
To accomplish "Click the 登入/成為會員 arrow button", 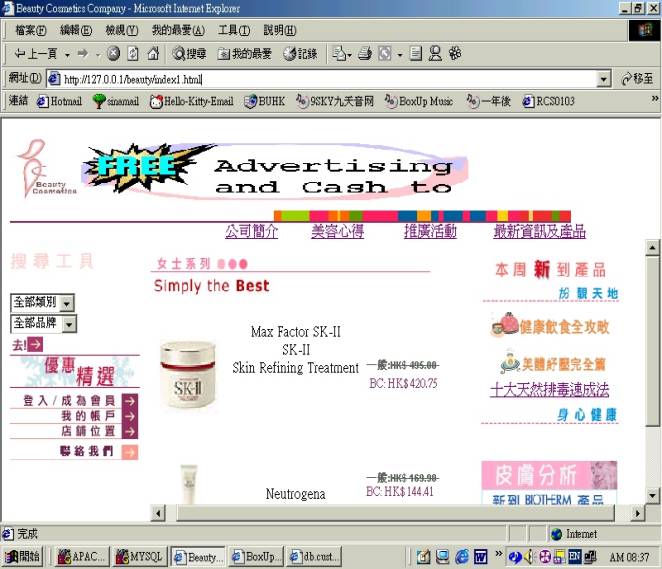I will tap(130, 401).
